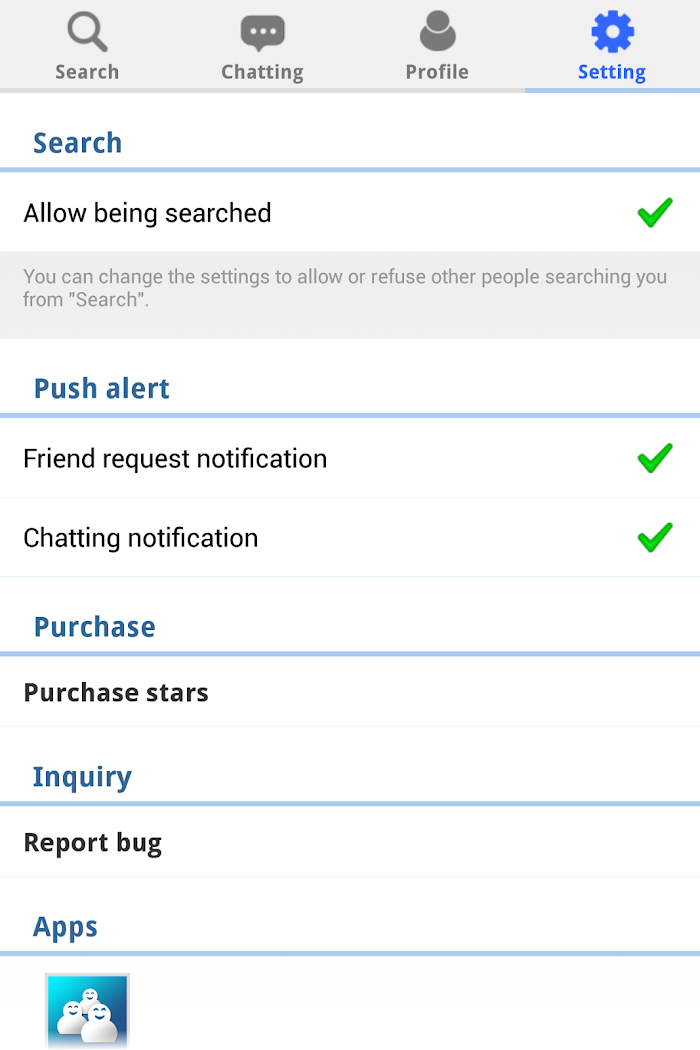Select Report bug entry
Viewport: 700px width, 1050px height.
(x=350, y=842)
